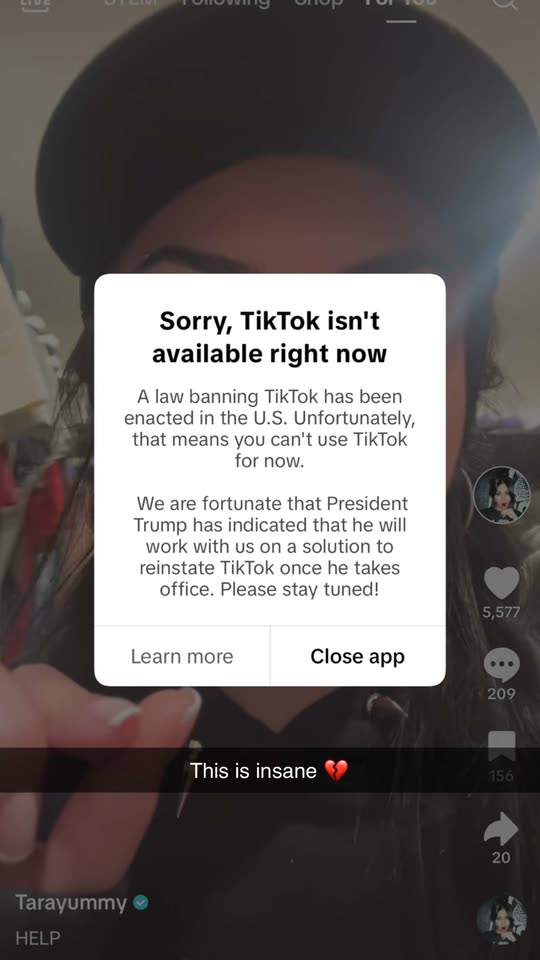The width and height of the screenshot is (540, 960).
Task: Switch to the Shop tab
Action: click(x=318, y=3)
